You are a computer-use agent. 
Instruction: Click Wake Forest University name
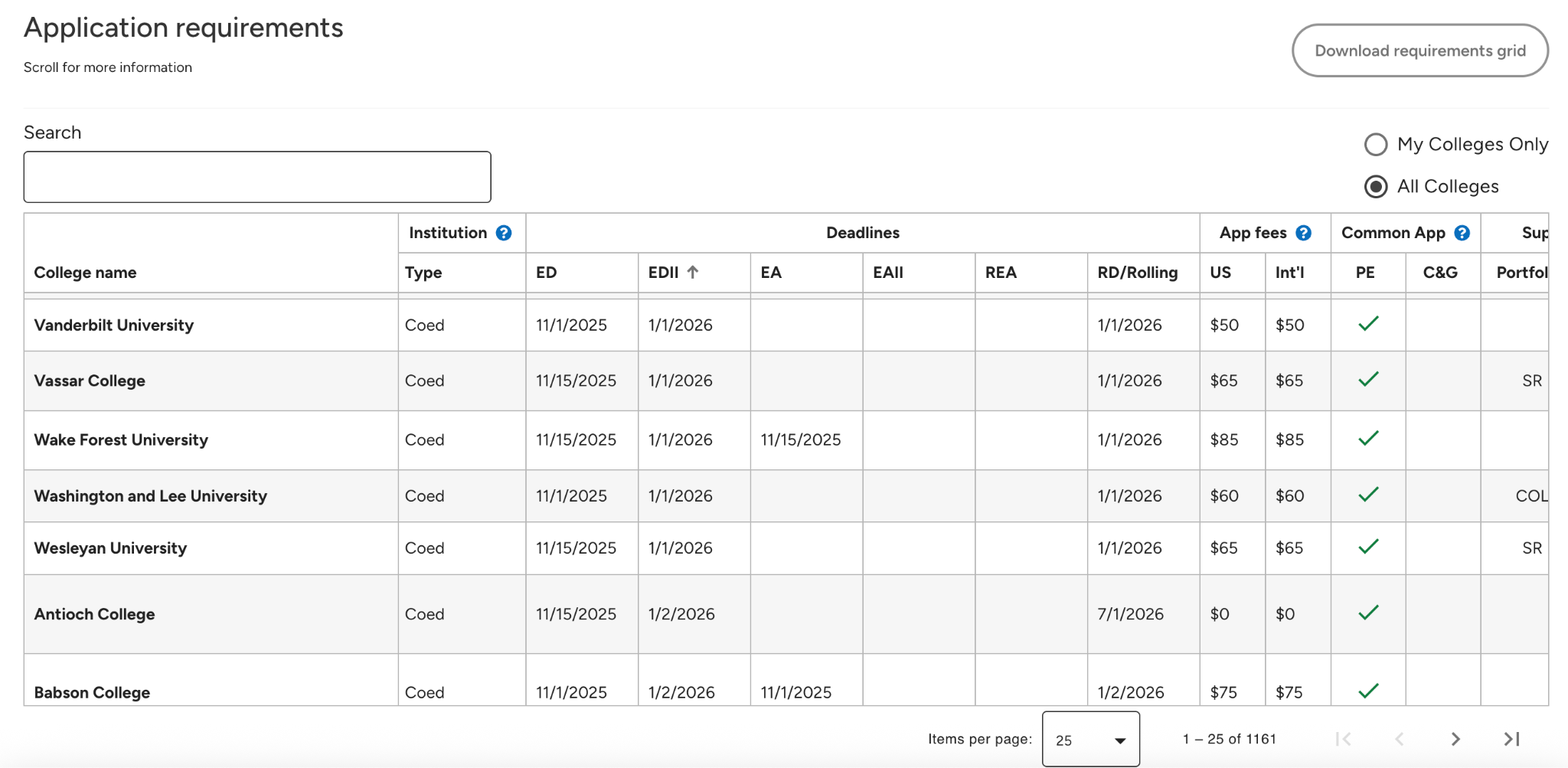(121, 440)
